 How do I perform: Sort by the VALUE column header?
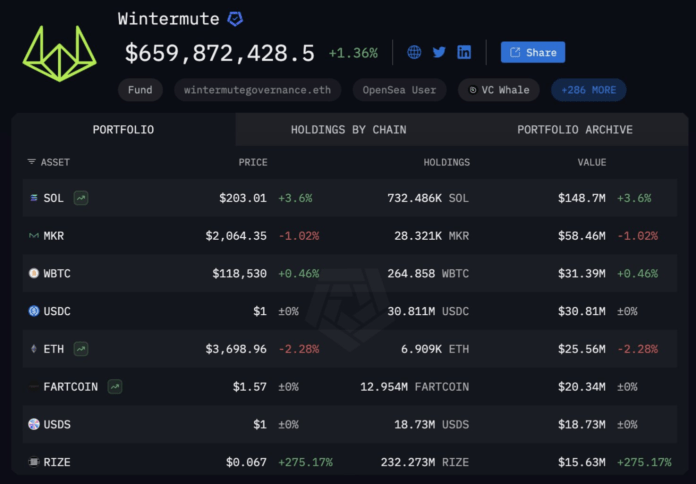592,163
